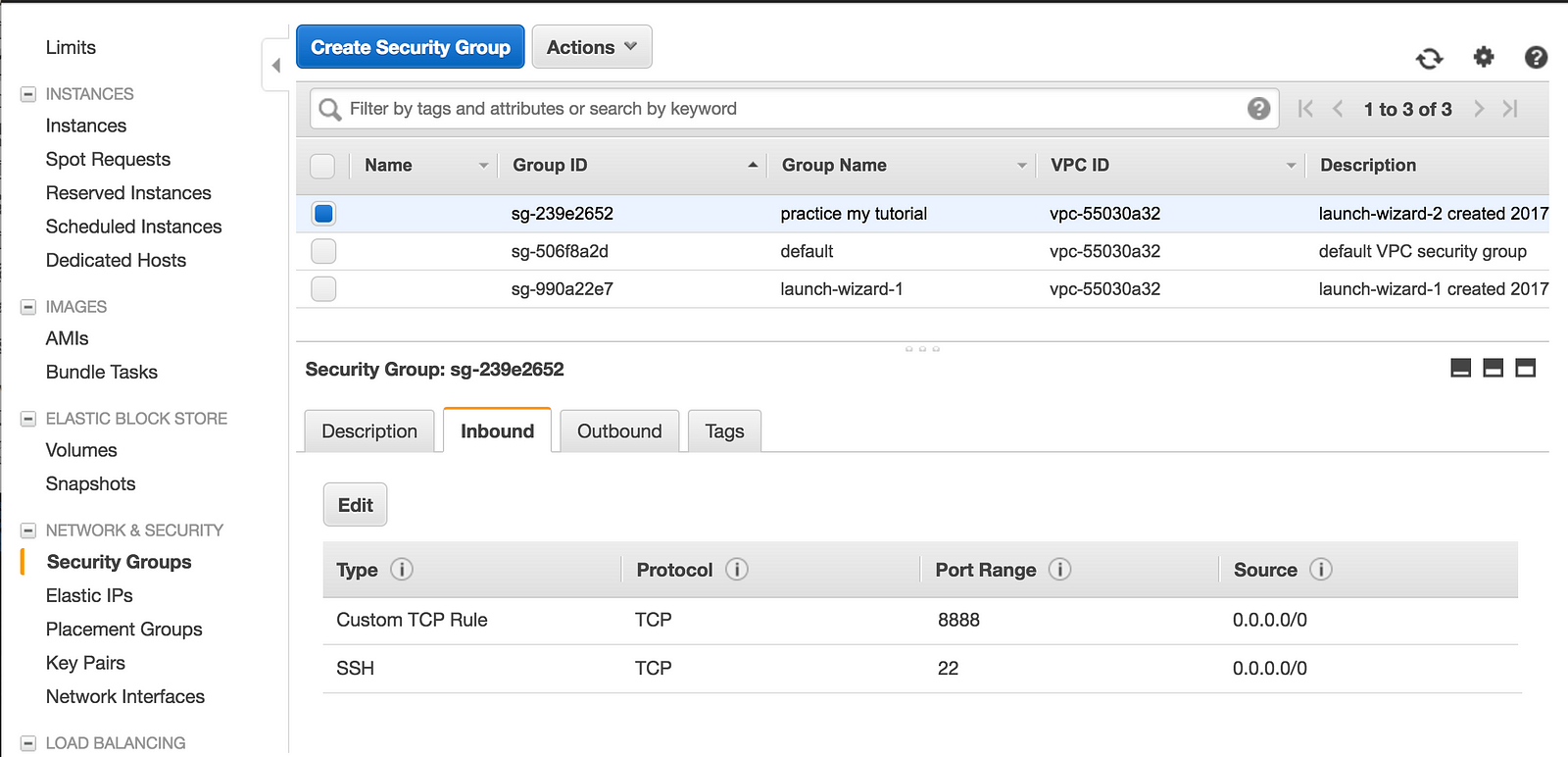This screenshot has width=1568, height=757.
Task: Open Reserved Instances in the sidebar
Action: tap(128, 193)
